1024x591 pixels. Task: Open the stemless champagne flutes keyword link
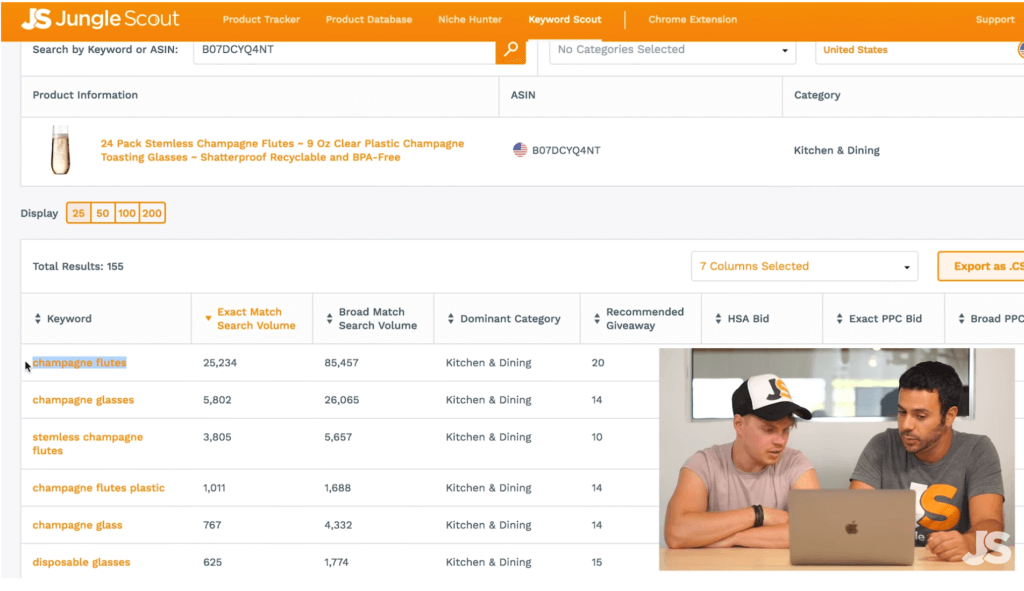click(x=88, y=443)
